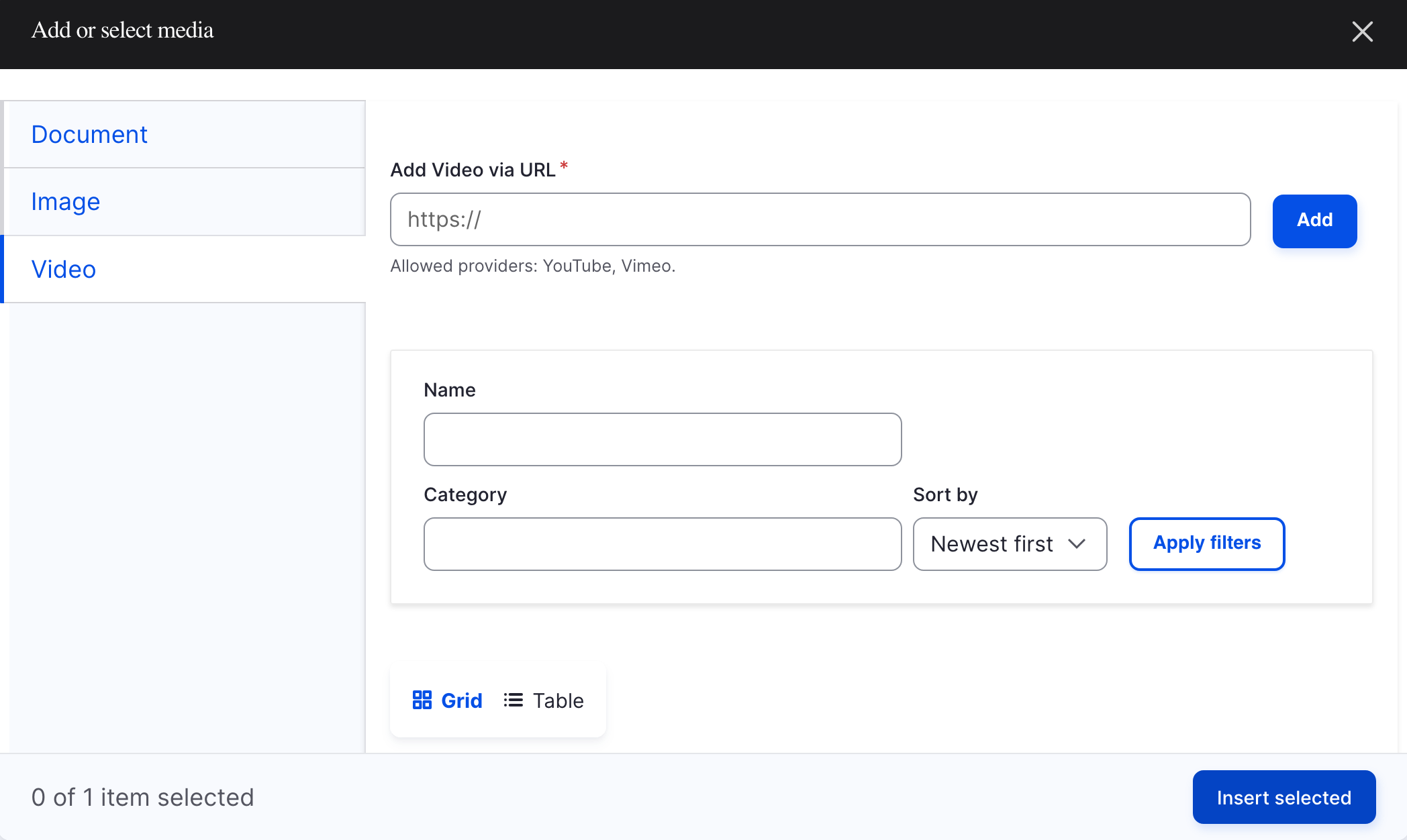Click the Add Video via URL label
The height and width of the screenshot is (840, 1407).
tap(473, 170)
